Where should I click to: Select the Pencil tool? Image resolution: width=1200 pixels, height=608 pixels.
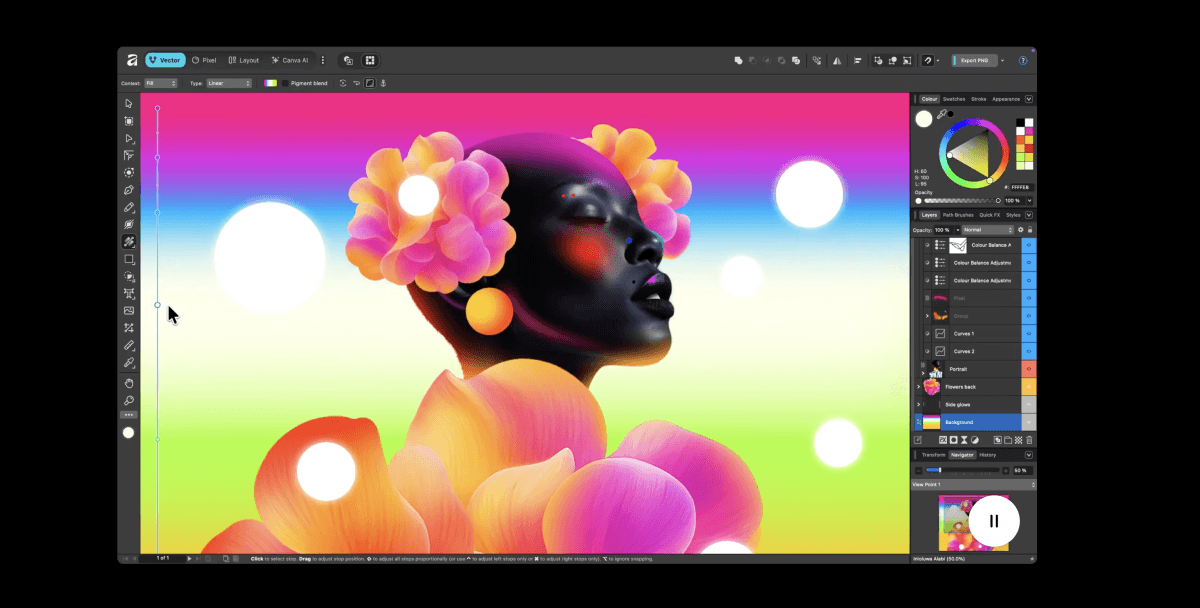(x=128, y=207)
